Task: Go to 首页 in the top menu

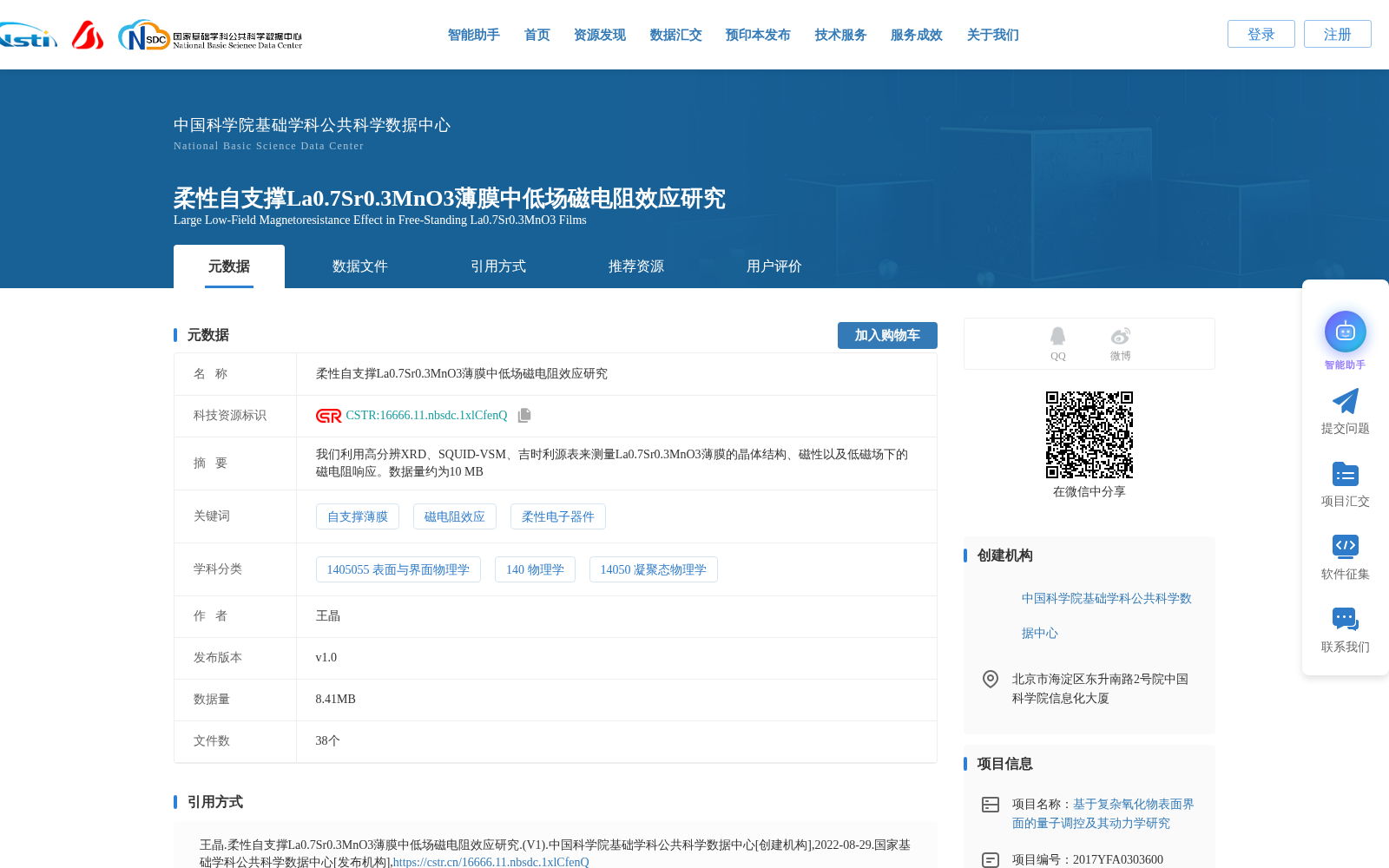Action: [x=537, y=35]
